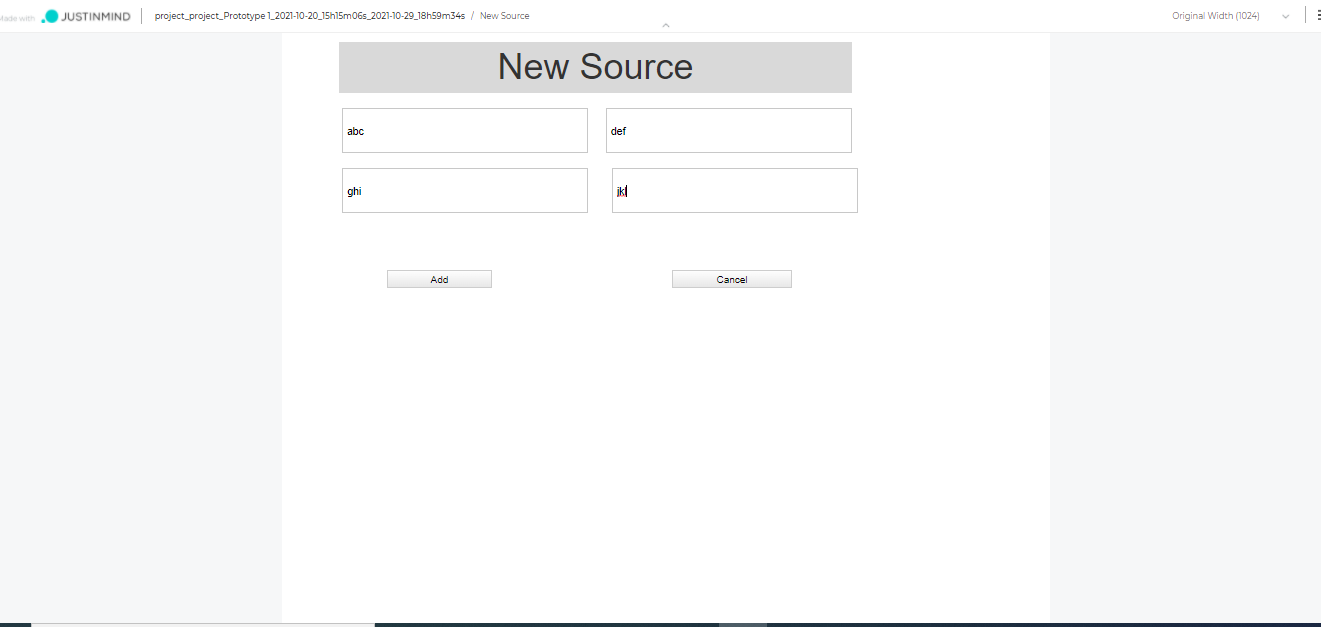Screen dimensions: 1321x627
Task: Select the project prototype name breadcrumb
Action: pyautogui.click(x=309, y=16)
